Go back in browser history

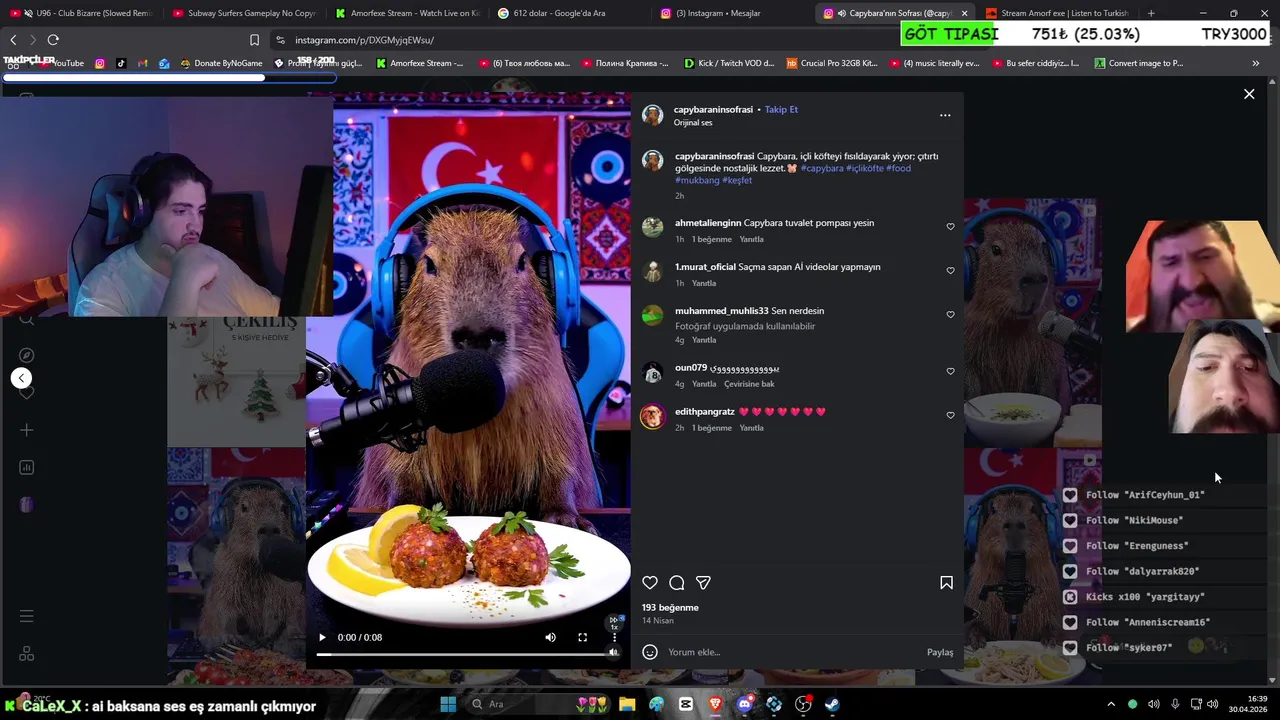tap(13, 40)
